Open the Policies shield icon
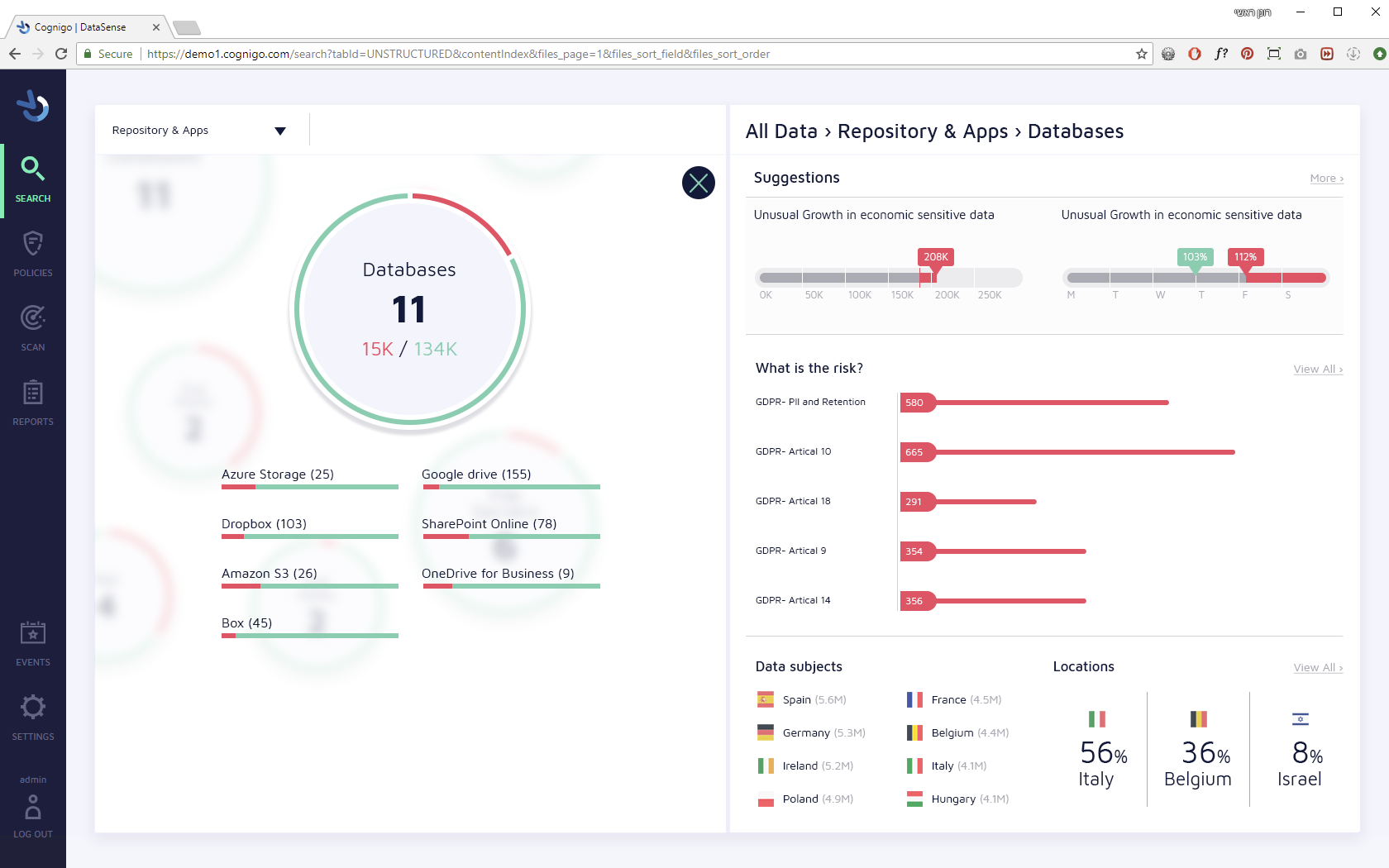This screenshot has height=868, width=1389. [x=33, y=244]
